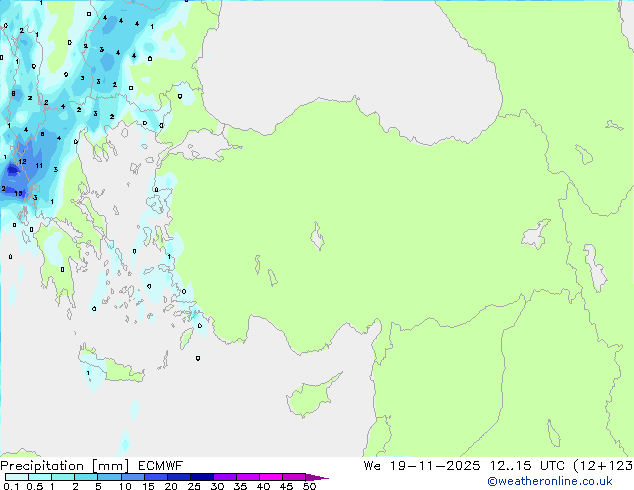The height and width of the screenshot is (490, 634).
Task: Click the '12..15 UTC' time text
Action: (x=527, y=466)
